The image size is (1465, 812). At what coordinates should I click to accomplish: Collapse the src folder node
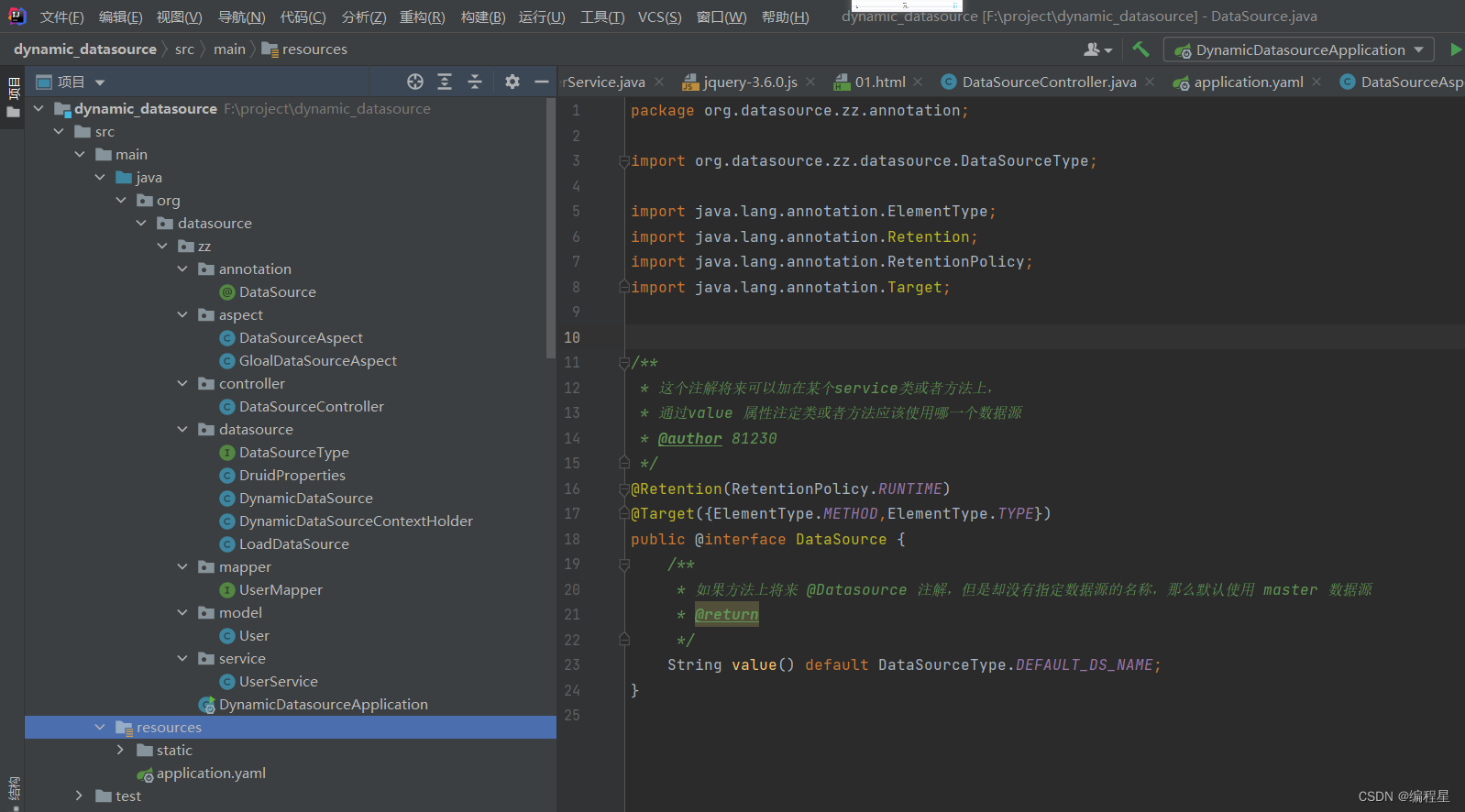point(59,131)
